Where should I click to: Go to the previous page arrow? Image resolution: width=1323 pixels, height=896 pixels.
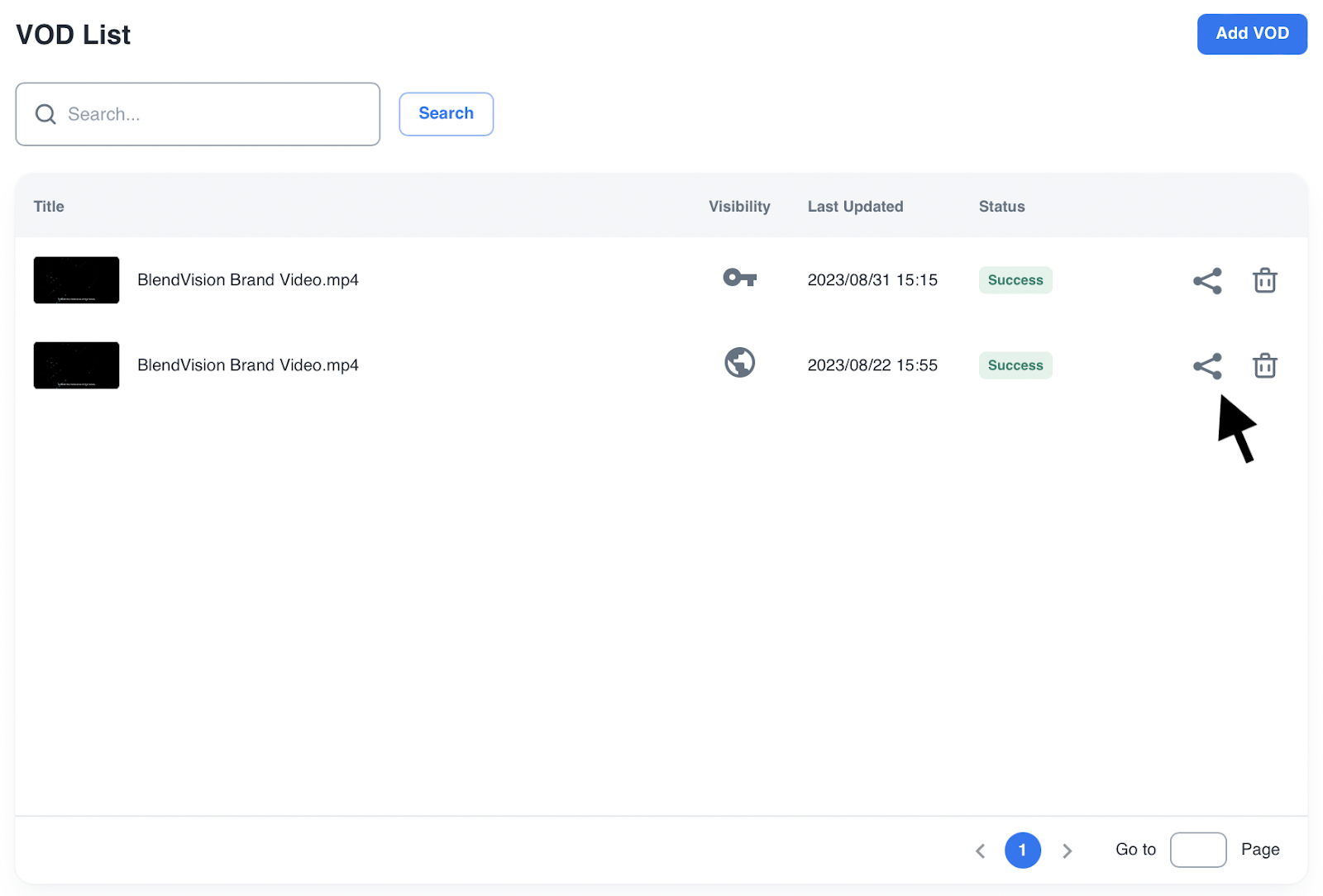980,851
